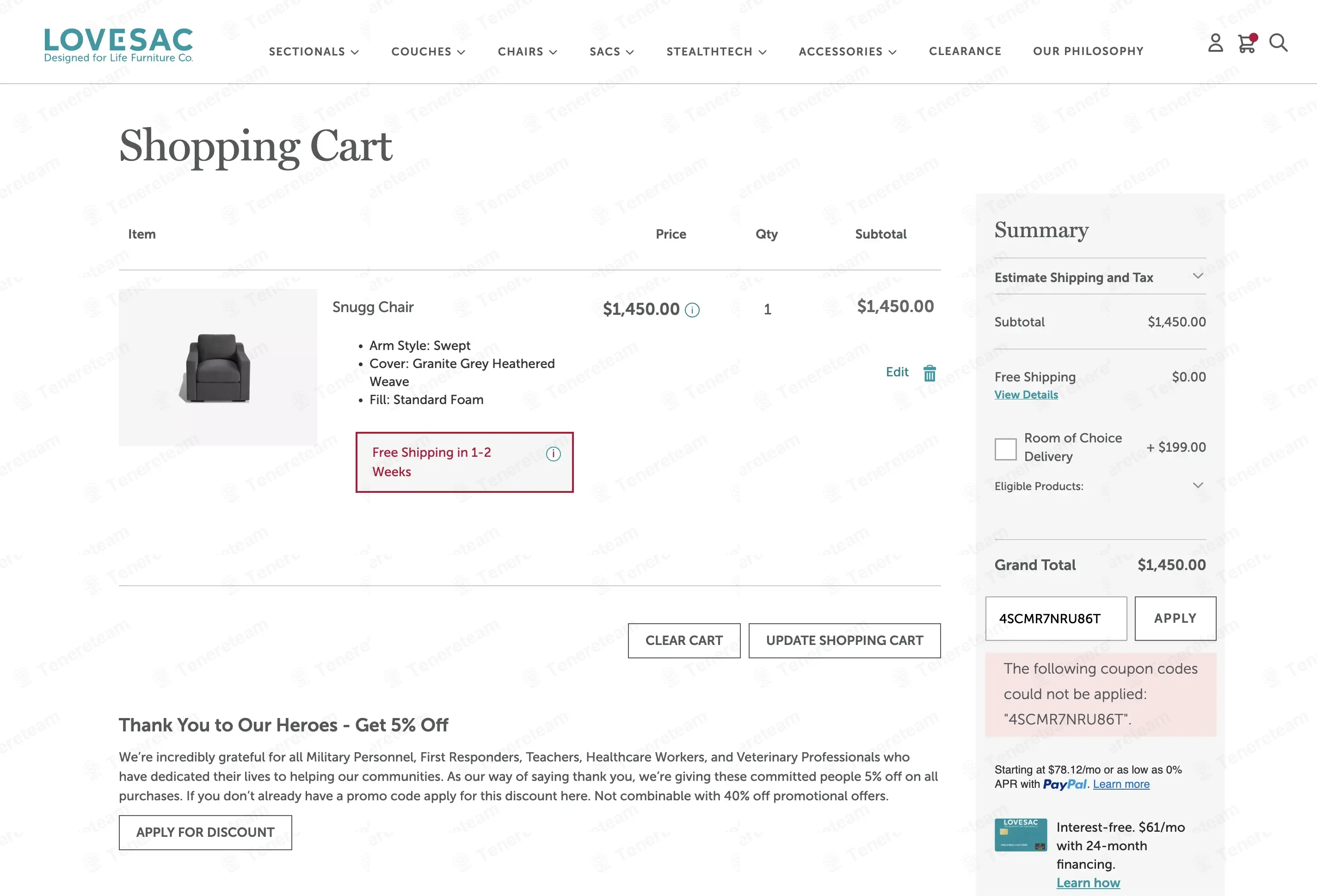The height and width of the screenshot is (896, 1317).
Task: Click the Room of Choice price + $199.00
Action: pos(1176,447)
